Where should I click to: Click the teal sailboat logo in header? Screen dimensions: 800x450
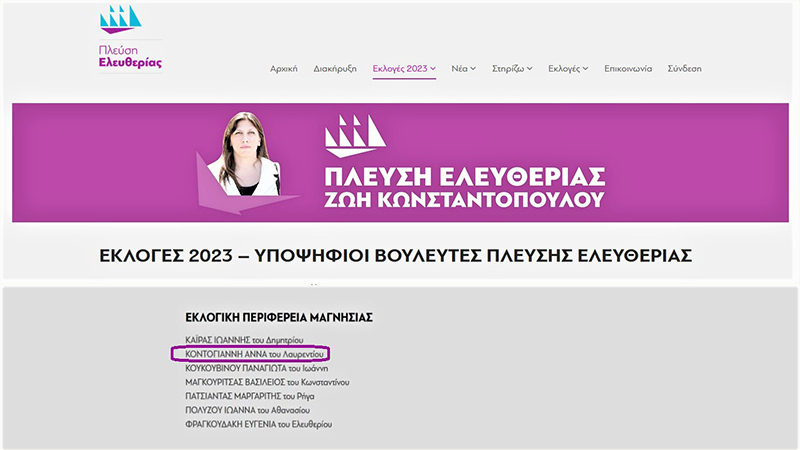tap(120, 18)
